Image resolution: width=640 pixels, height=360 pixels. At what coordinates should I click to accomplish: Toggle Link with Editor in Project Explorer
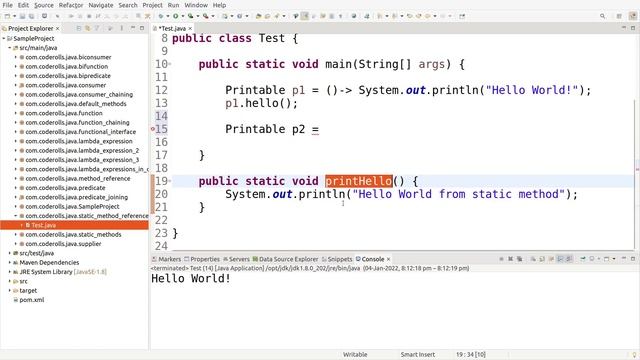pyautogui.click(x=88, y=29)
